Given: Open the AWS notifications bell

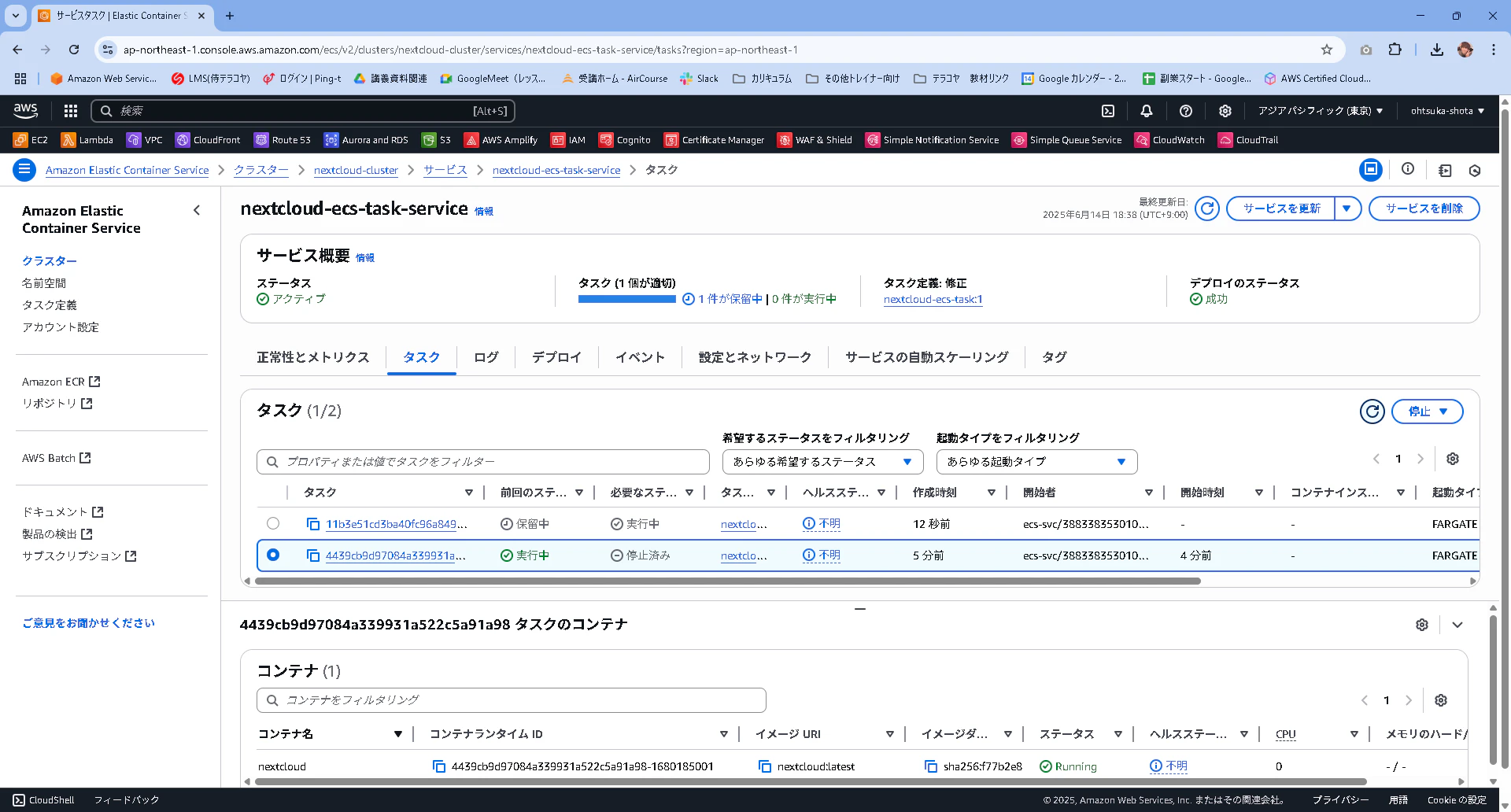Looking at the screenshot, I should (x=1147, y=111).
